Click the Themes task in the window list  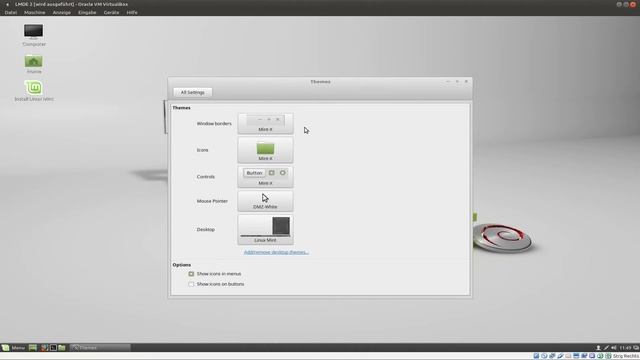100,348
